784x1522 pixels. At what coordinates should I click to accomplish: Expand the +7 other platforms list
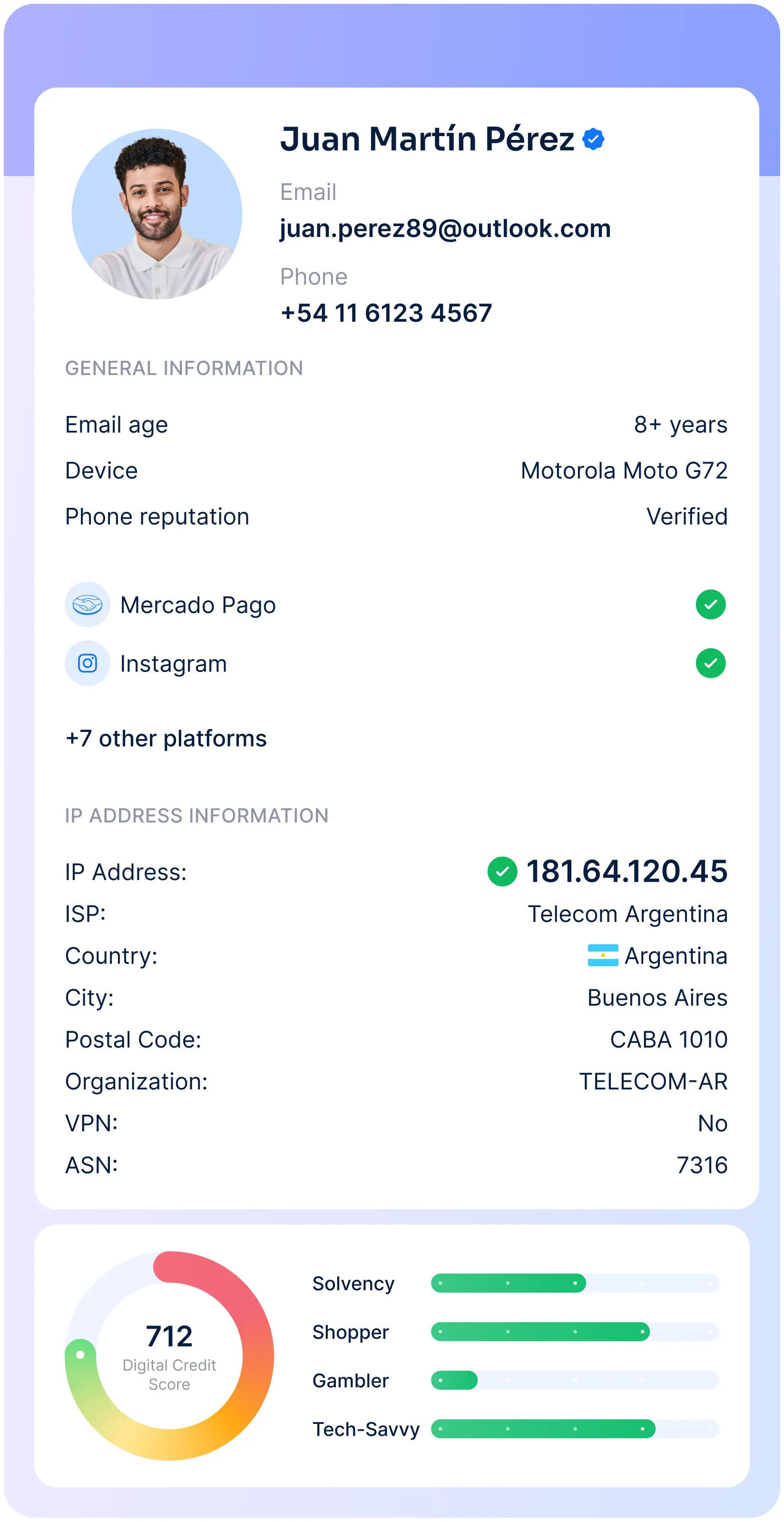pyautogui.click(x=166, y=739)
